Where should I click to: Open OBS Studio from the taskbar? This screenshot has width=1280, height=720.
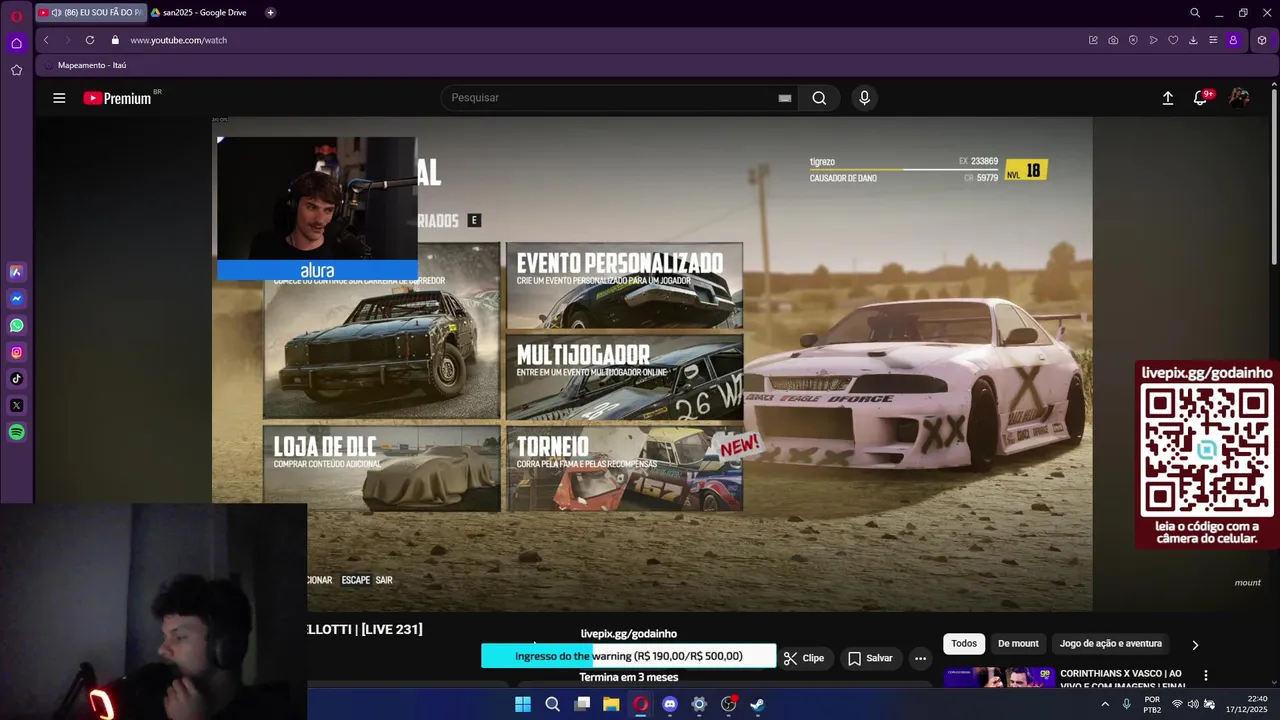click(x=729, y=704)
